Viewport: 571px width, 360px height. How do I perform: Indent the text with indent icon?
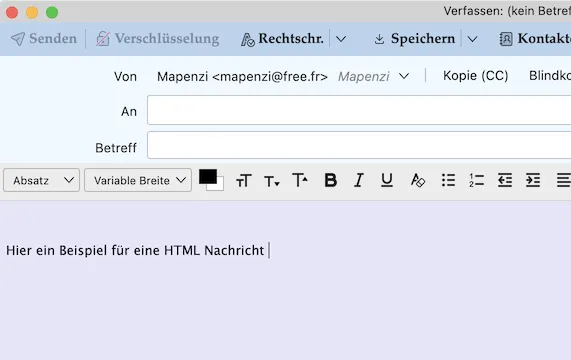(x=533, y=180)
